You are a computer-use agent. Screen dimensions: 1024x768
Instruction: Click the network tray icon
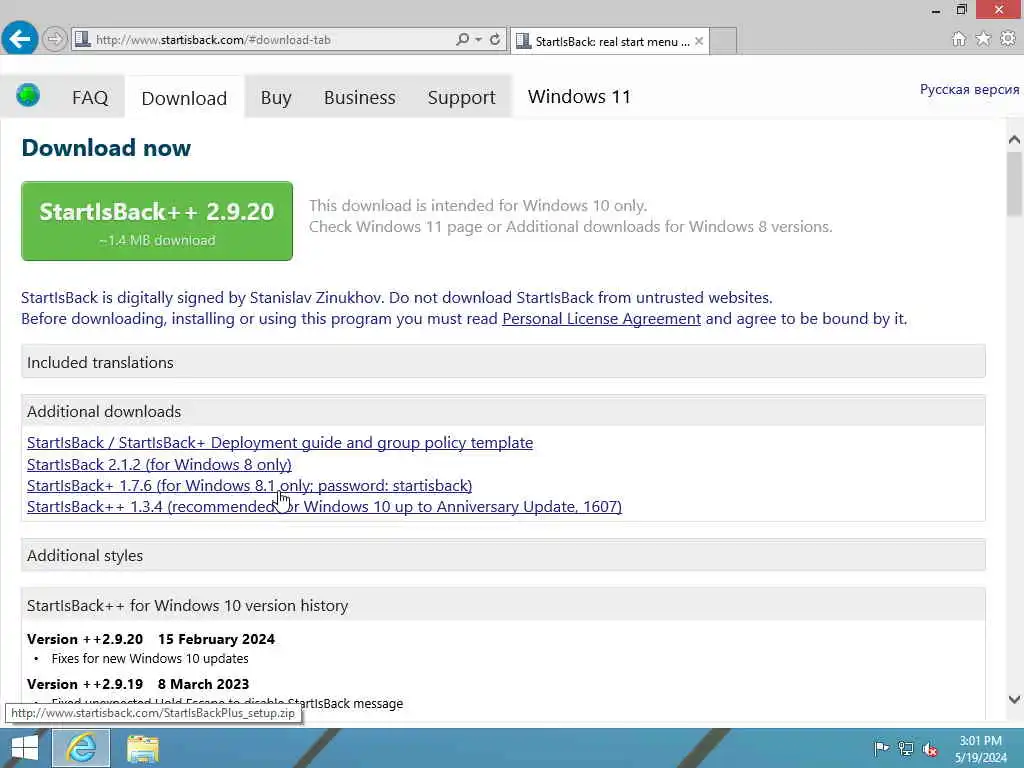click(906, 748)
